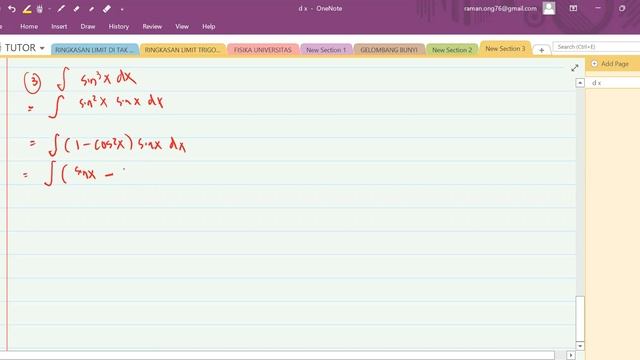The width and height of the screenshot is (640, 360).
Task: Open the dropdown beside the touch mode icon
Action: tap(49, 9)
